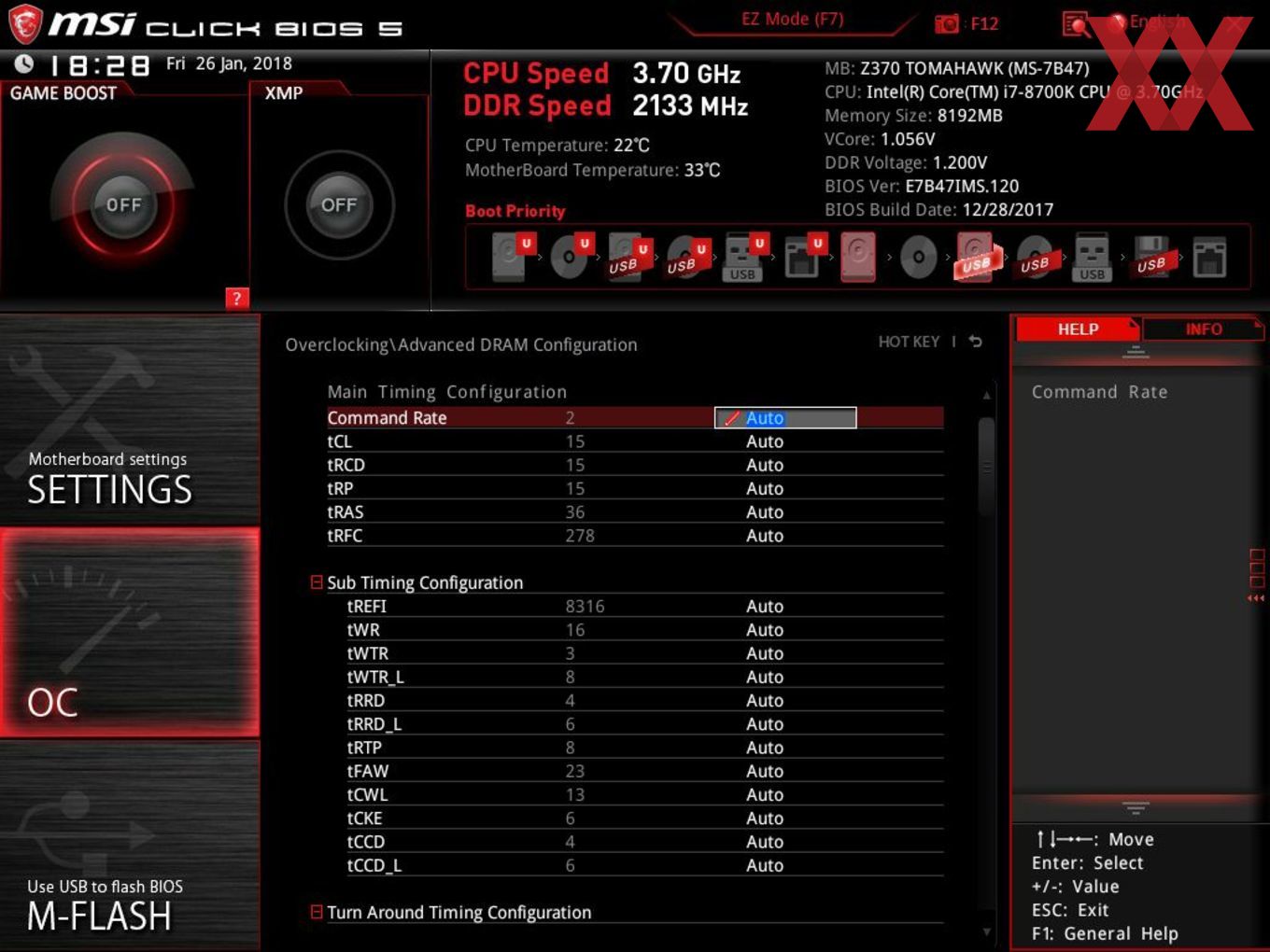Click the F12 screenshot camera icon

pos(947,23)
